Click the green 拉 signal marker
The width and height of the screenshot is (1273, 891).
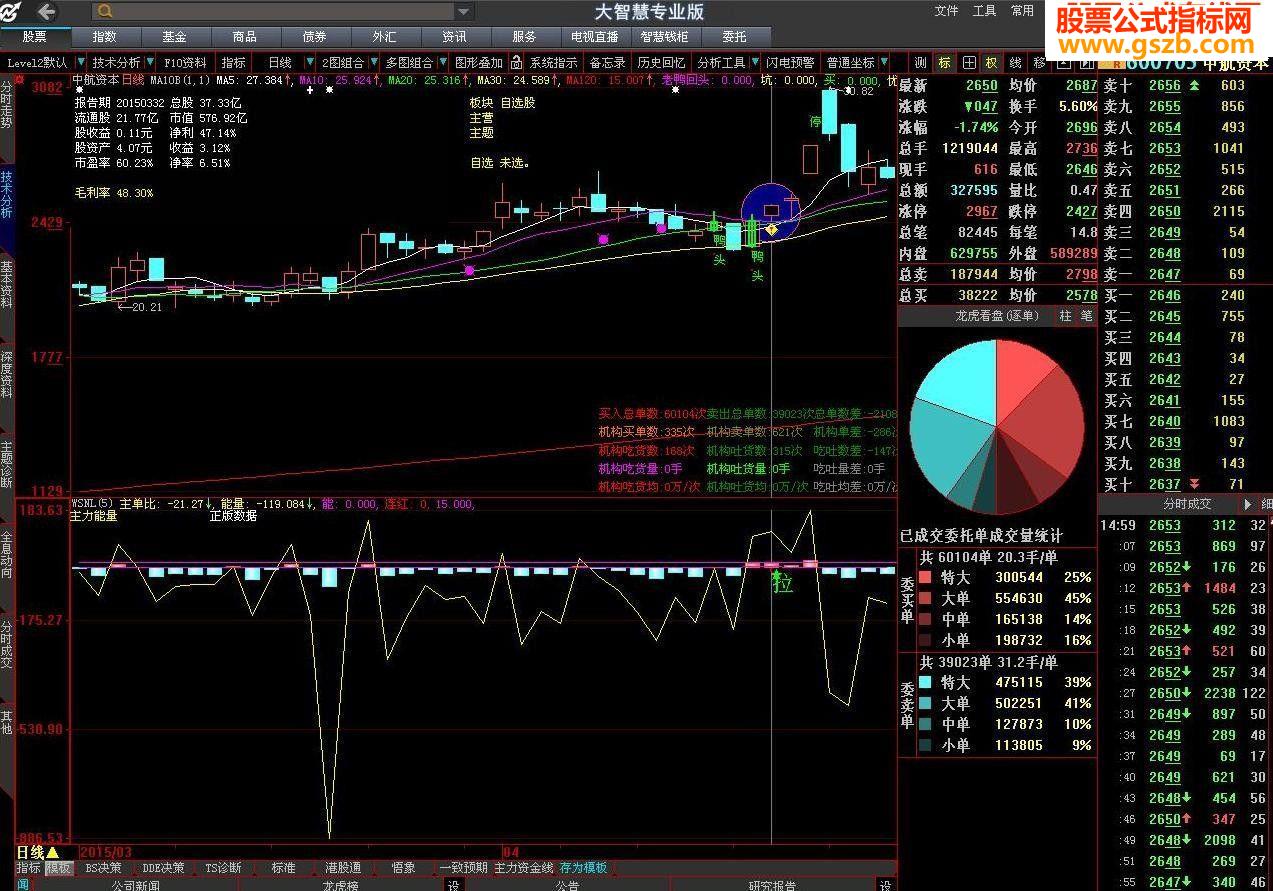click(782, 583)
